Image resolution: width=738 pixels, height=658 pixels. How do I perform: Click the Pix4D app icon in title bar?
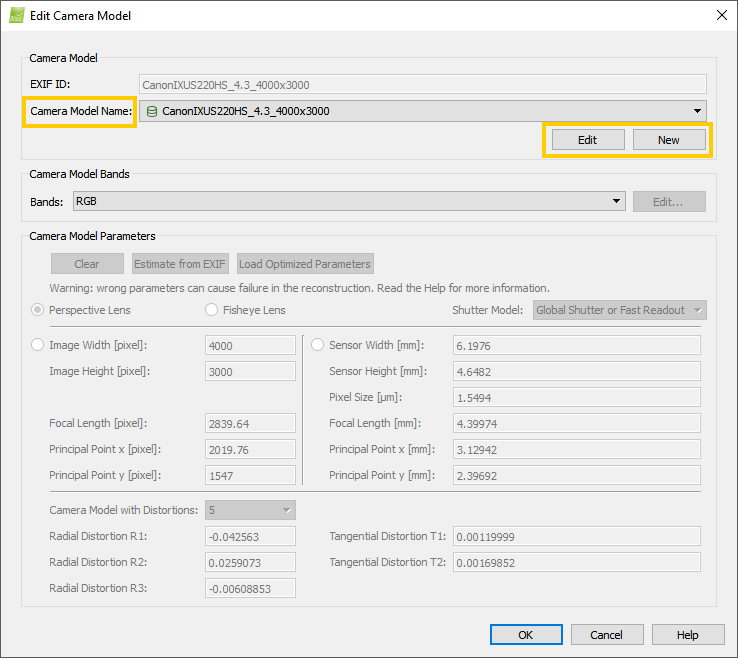click(x=17, y=15)
